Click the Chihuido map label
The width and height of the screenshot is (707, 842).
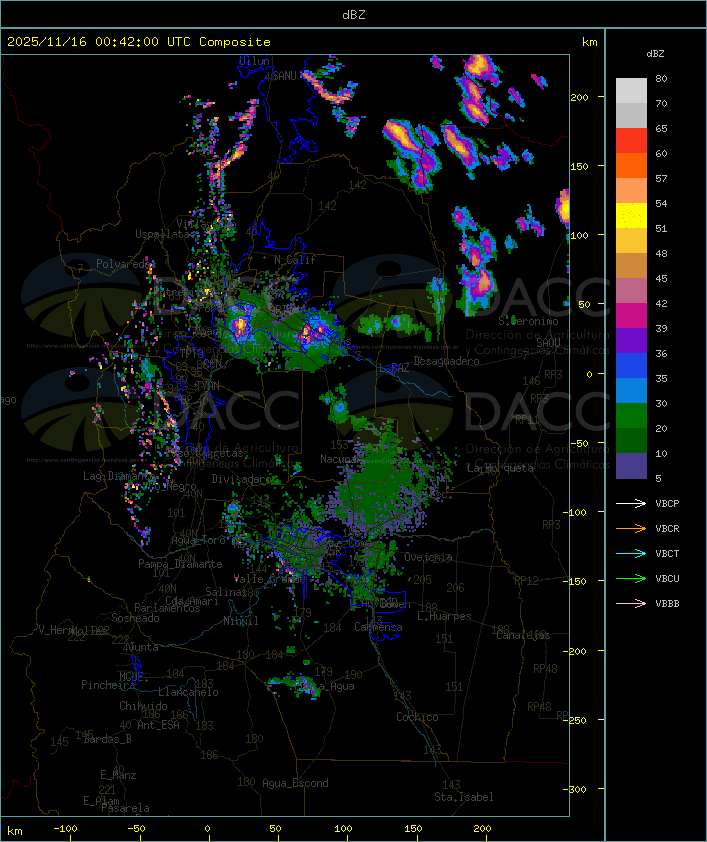[x=143, y=706]
